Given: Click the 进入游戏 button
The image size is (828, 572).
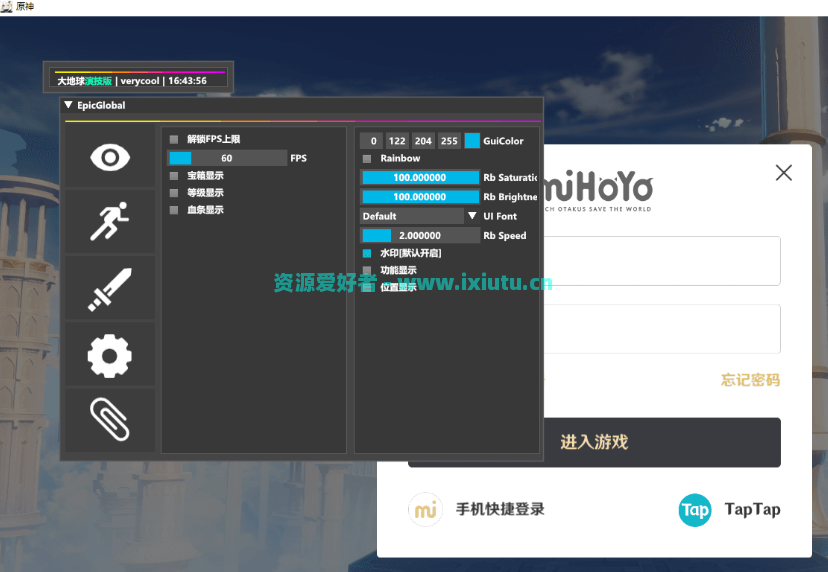Looking at the screenshot, I should 594,443.
